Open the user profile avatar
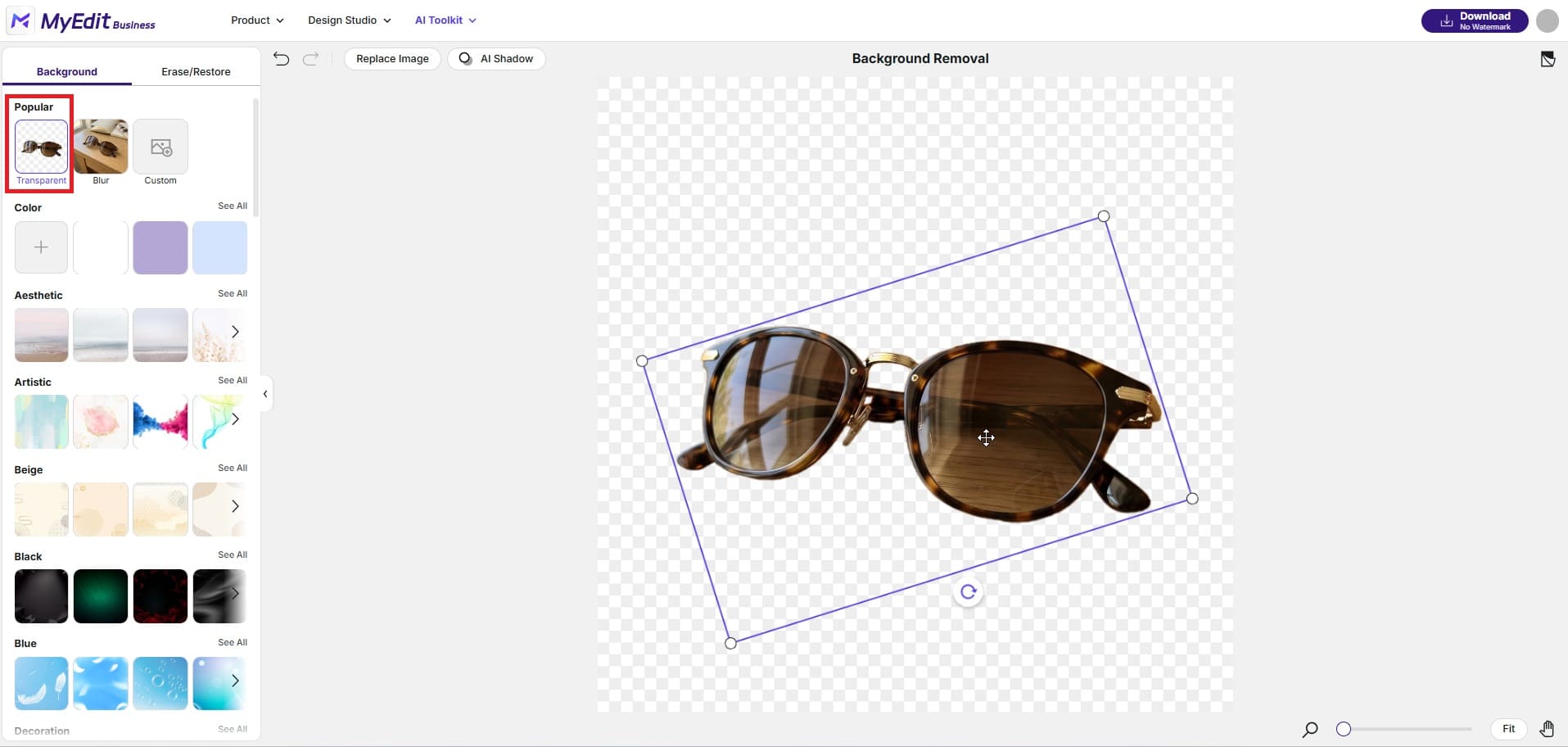Viewport: 1568px width, 747px height. point(1547,21)
